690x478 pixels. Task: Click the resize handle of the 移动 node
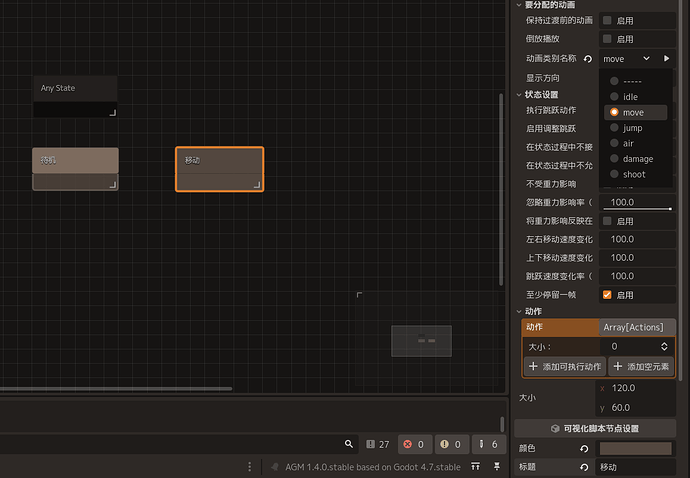click(x=257, y=185)
